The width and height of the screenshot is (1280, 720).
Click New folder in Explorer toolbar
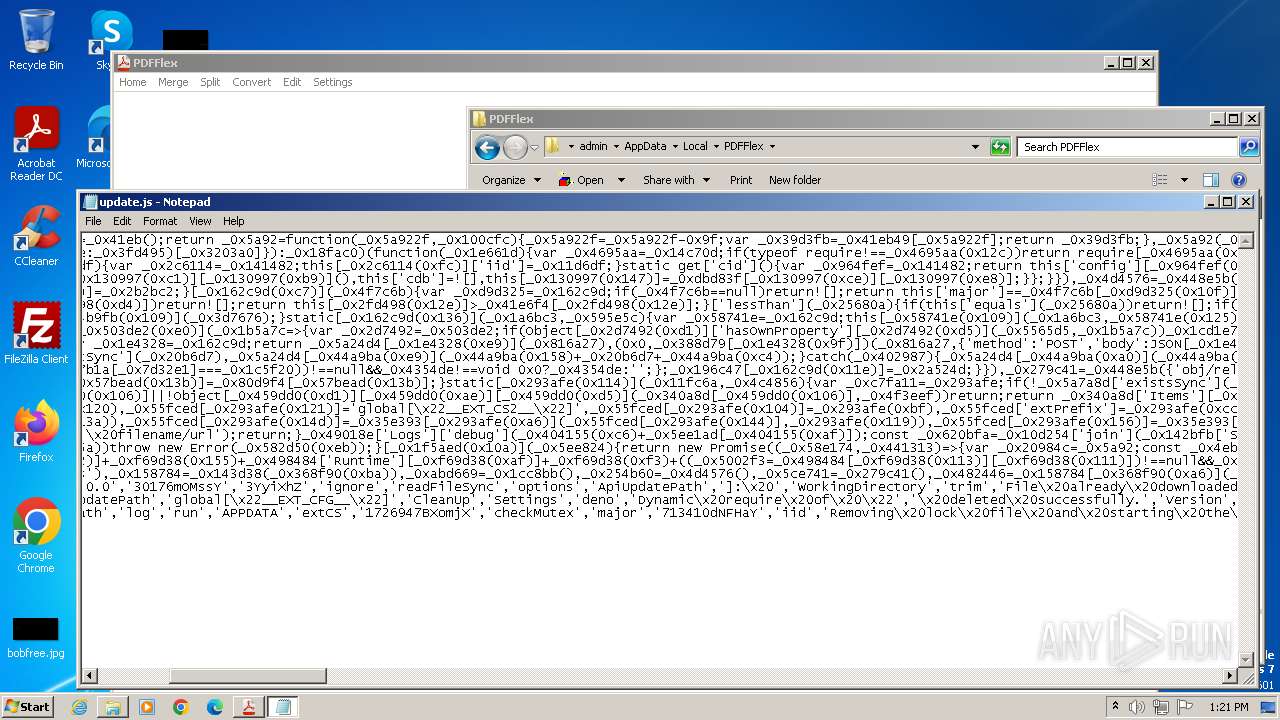[795, 180]
